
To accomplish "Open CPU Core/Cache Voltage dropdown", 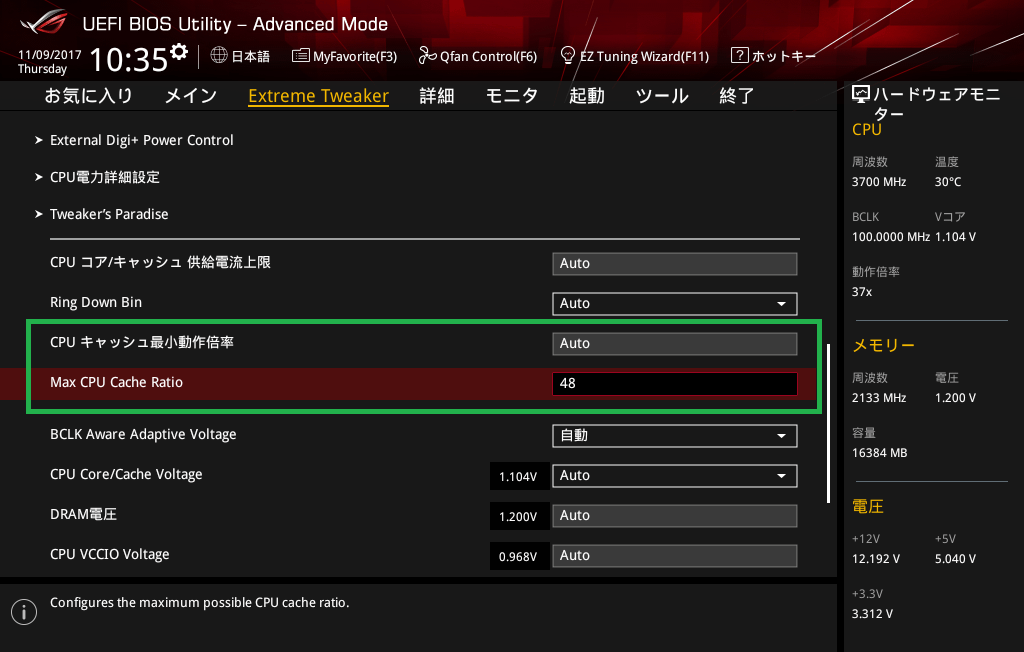I will coord(675,476).
